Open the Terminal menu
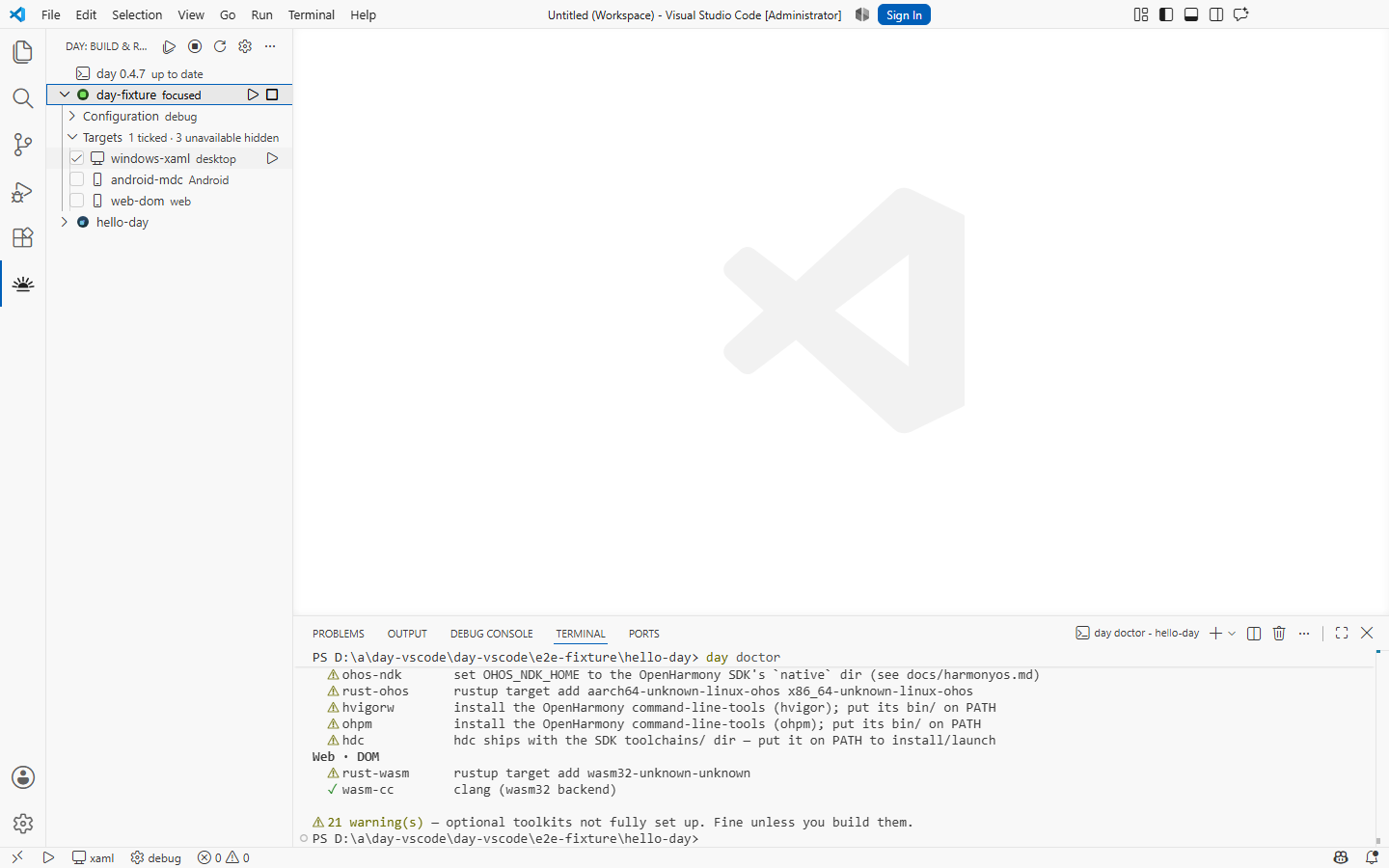Image resolution: width=1389 pixels, height=868 pixels. 312,14
